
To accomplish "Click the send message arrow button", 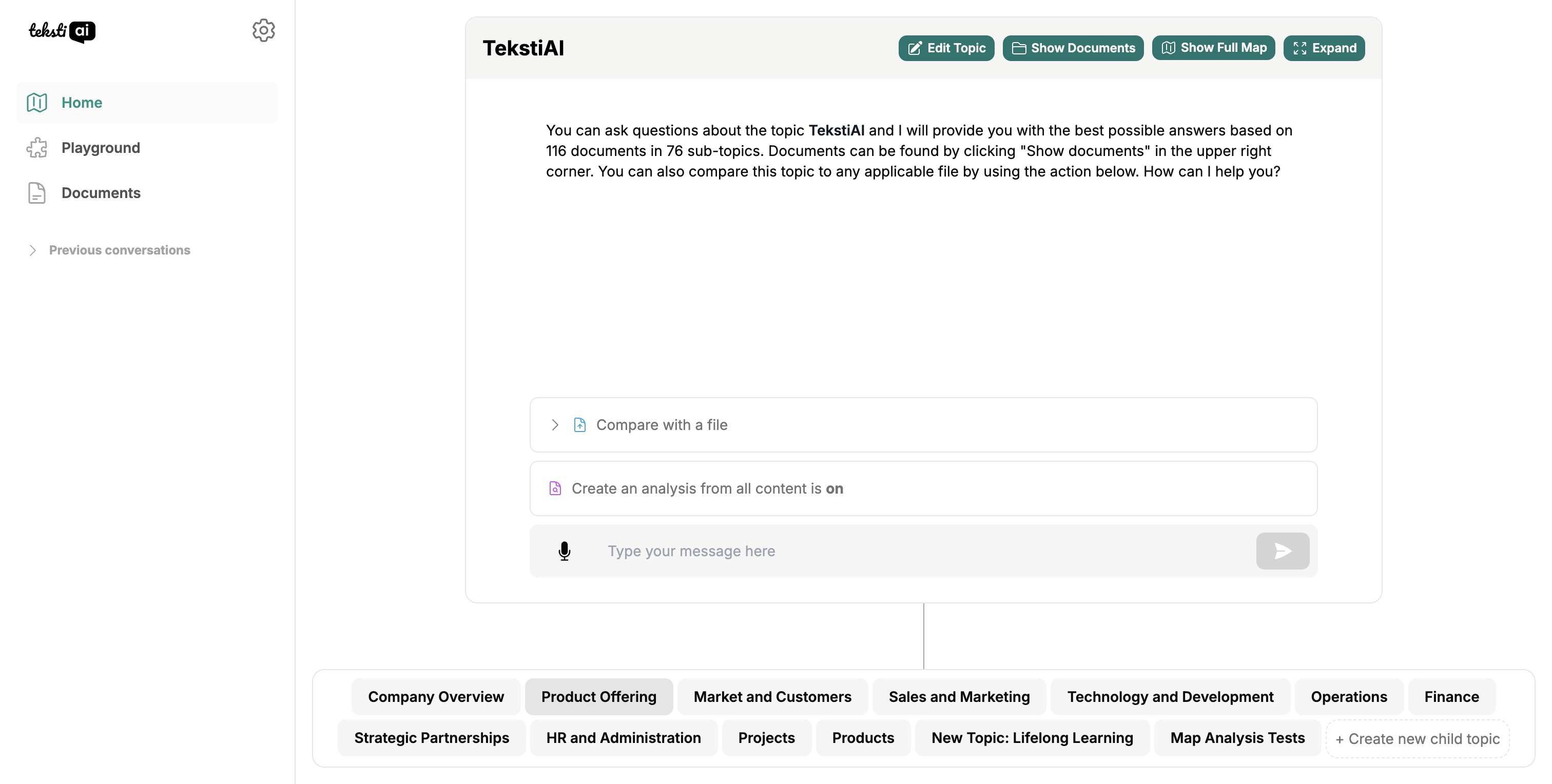I will 1282,551.
